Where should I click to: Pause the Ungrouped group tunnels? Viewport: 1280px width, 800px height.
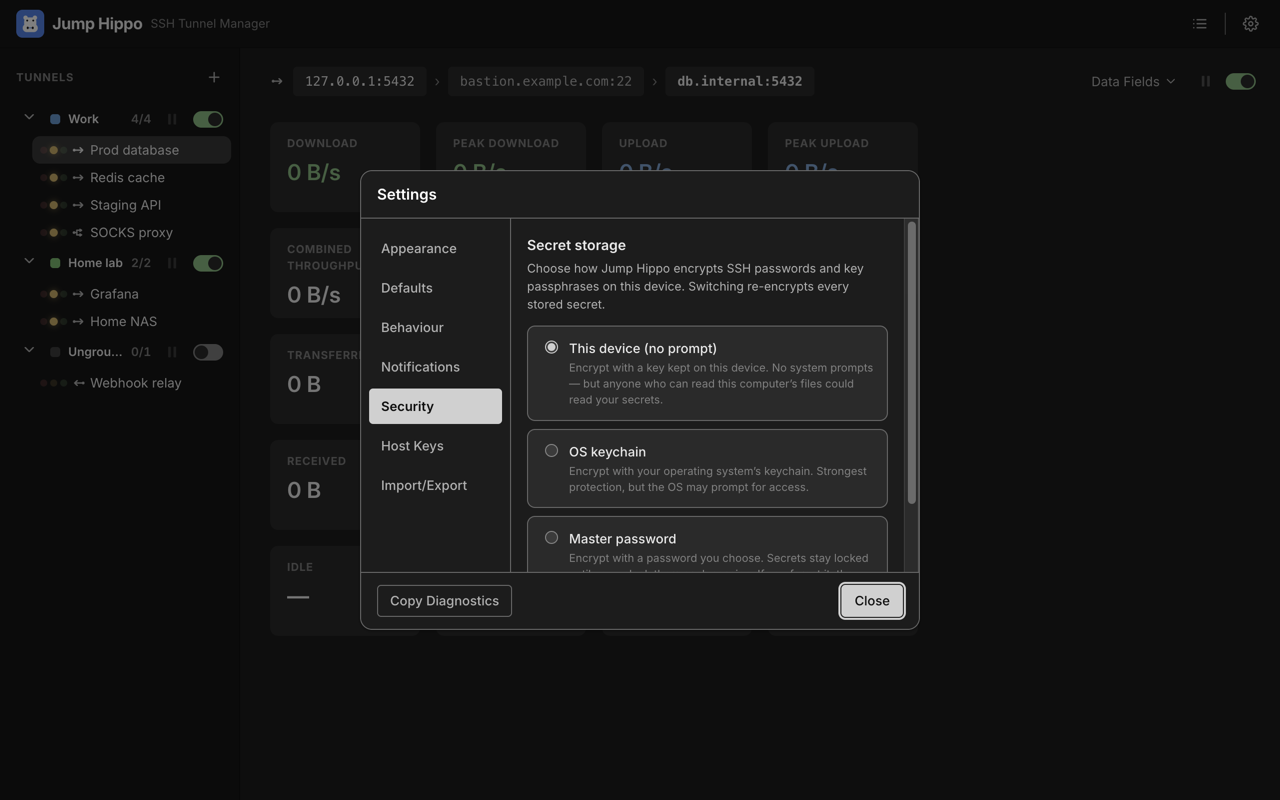(172, 352)
